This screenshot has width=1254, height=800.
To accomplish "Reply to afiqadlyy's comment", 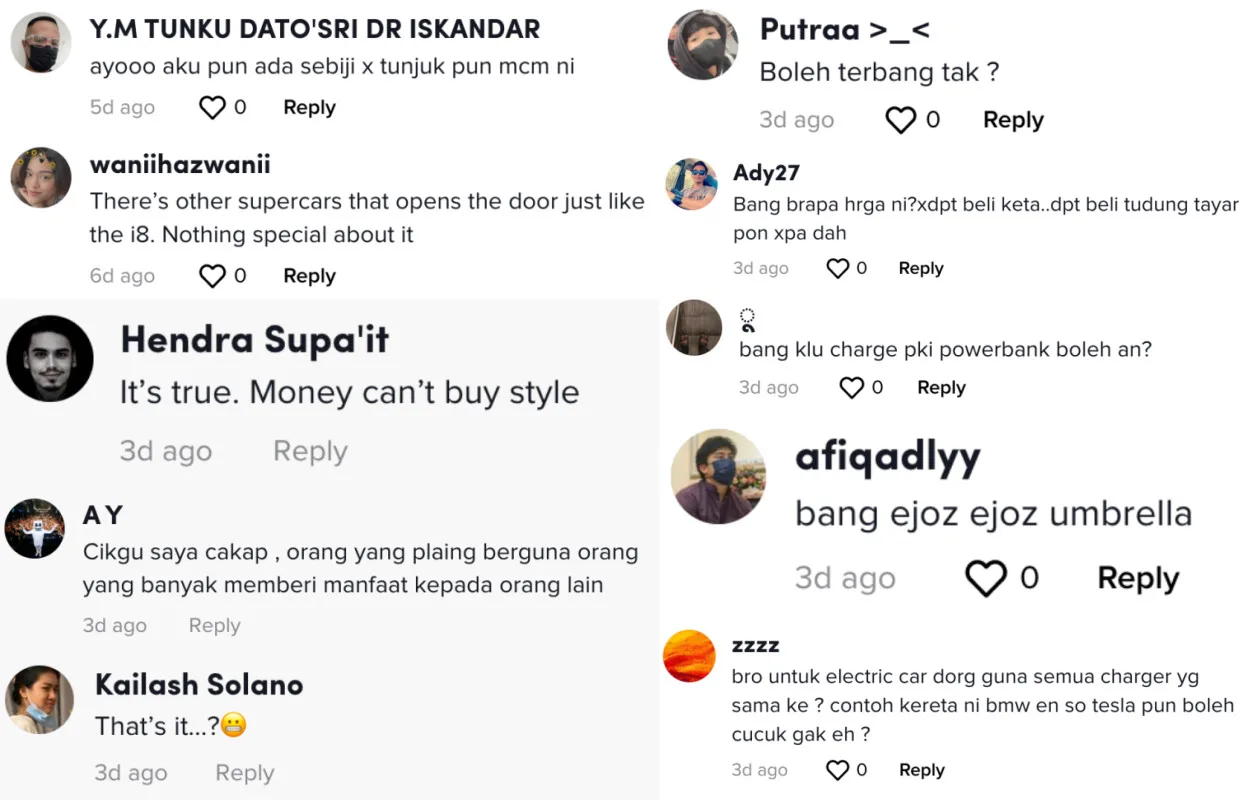I will pos(1138,578).
